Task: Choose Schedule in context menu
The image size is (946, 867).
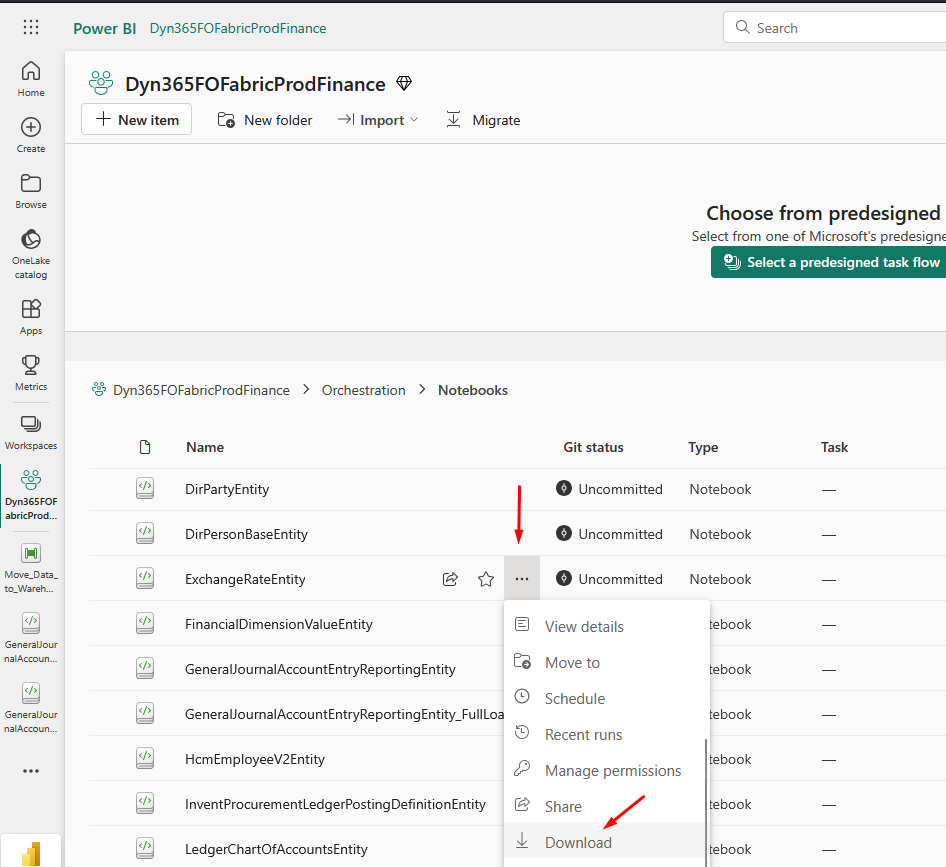Action: click(605, 699)
